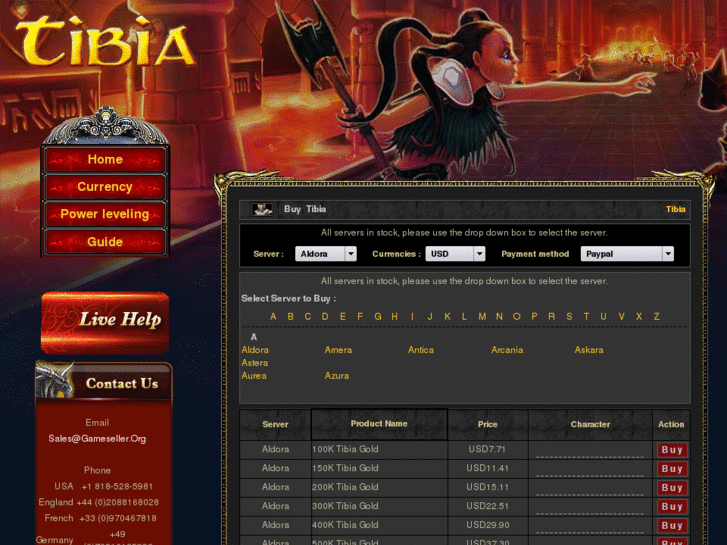This screenshot has width=727, height=545.
Task: Jump to servers starting with H
Action: (395, 316)
